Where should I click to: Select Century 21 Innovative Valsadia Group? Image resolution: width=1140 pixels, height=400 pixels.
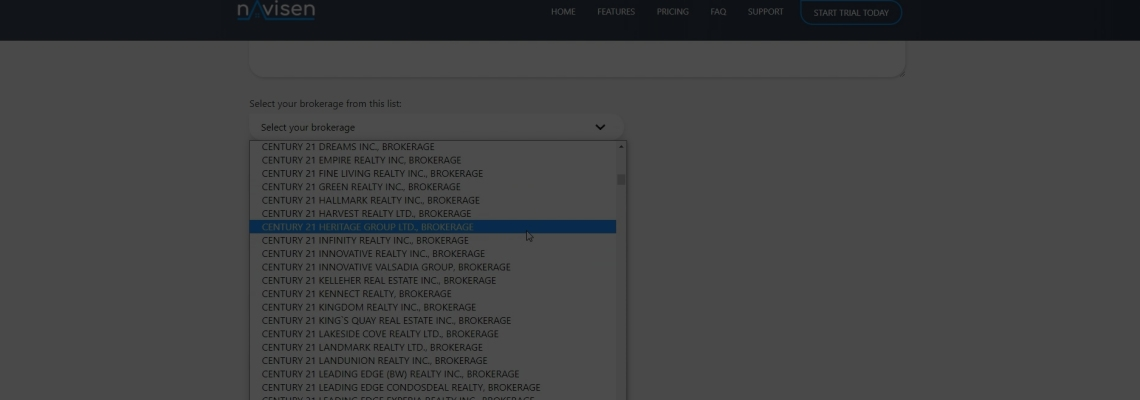pyautogui.click(x=386, y=267)
